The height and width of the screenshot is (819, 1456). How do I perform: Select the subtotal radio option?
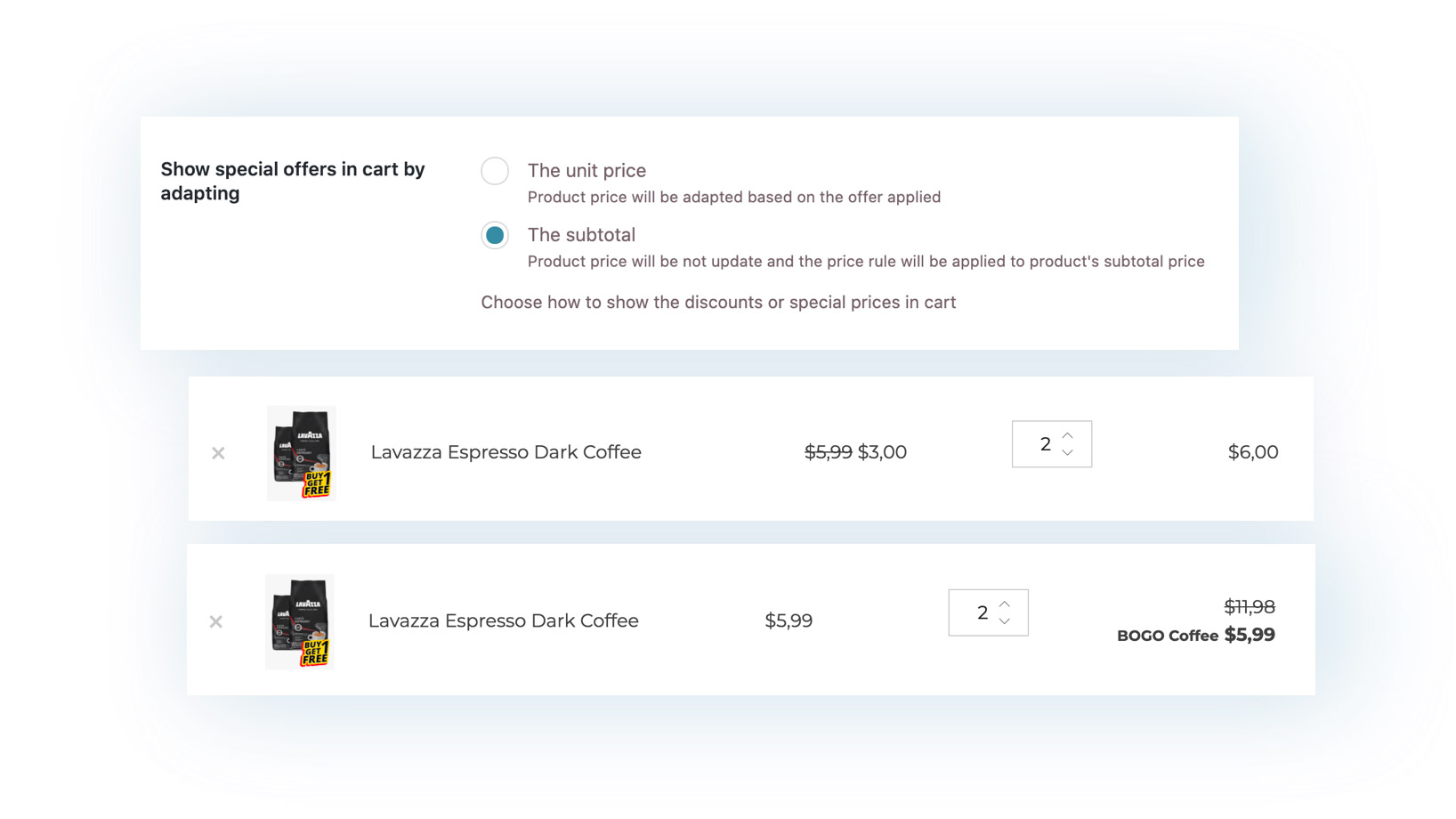coord(495,235)
